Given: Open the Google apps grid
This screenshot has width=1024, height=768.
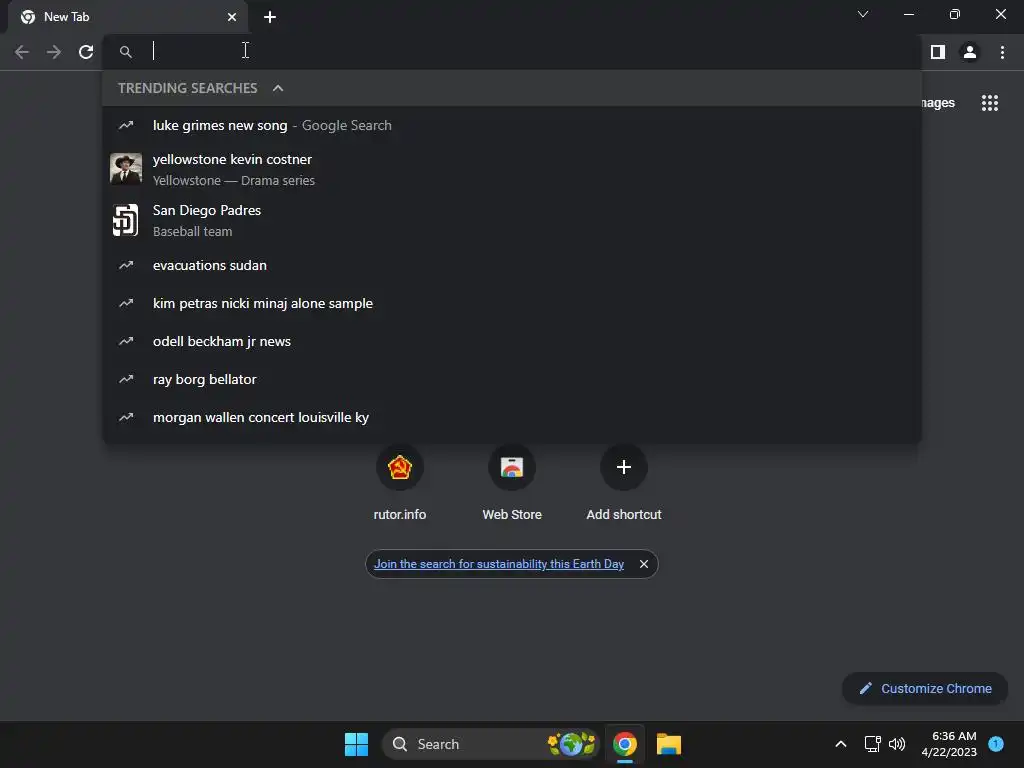Looking at the screenshot, I should point(990,103).
